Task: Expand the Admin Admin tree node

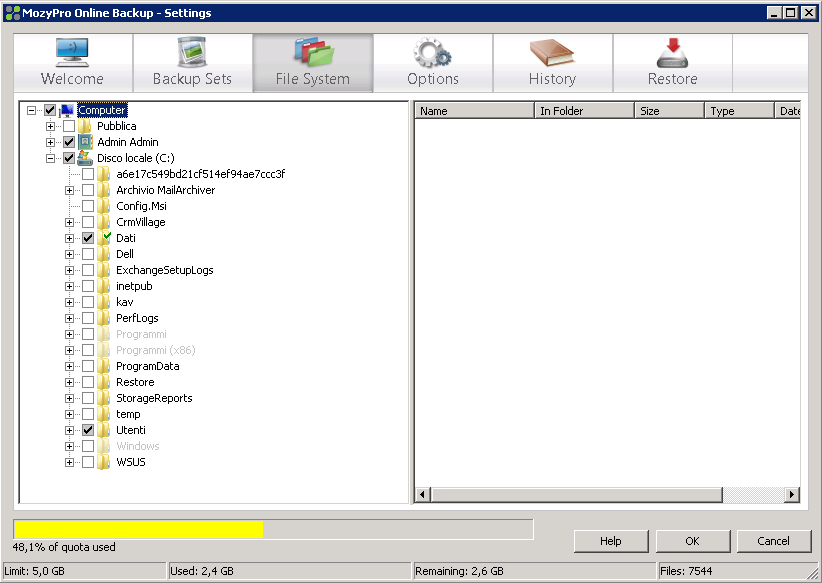Action: point(50,142)
